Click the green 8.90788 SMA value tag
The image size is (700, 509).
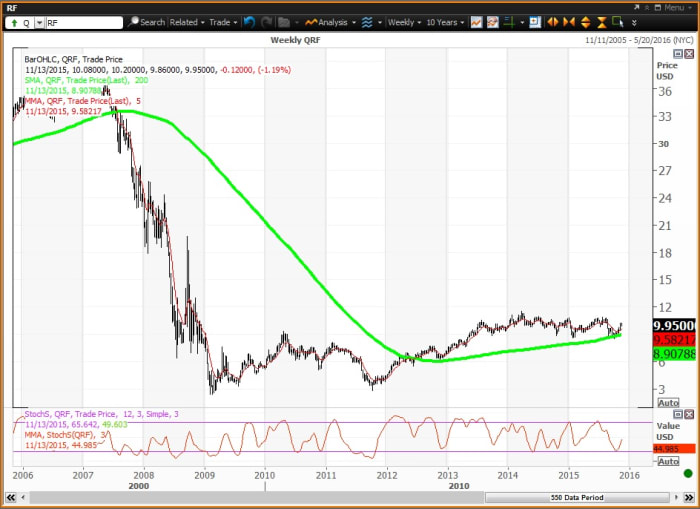(x=674, y=354)
